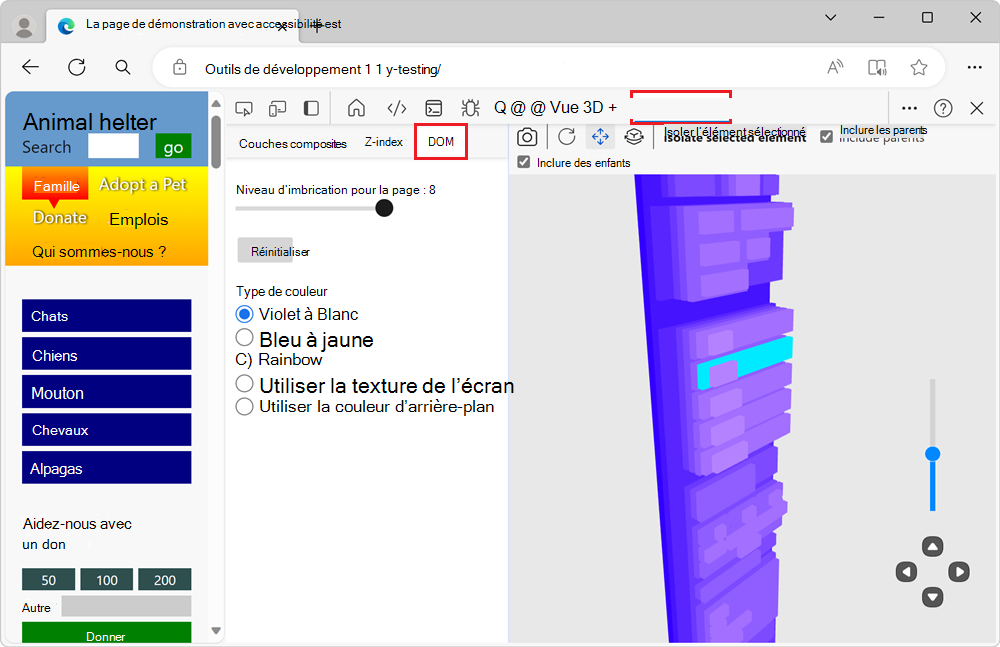Click the browser search magnifier icon

(x=122, y=67)
